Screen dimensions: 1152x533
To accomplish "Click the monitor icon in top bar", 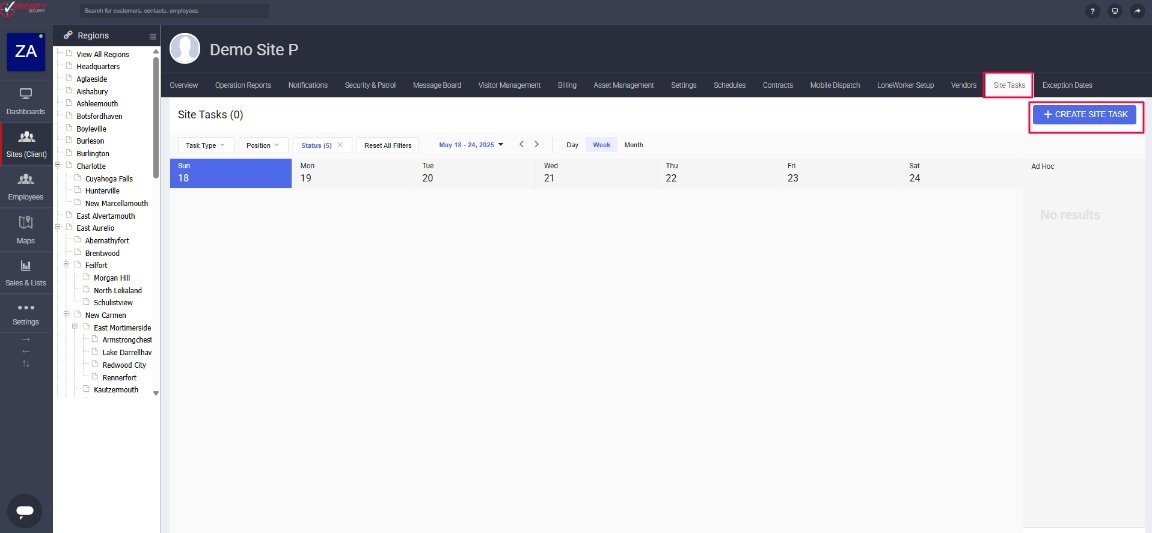I will coord(1115,11).
